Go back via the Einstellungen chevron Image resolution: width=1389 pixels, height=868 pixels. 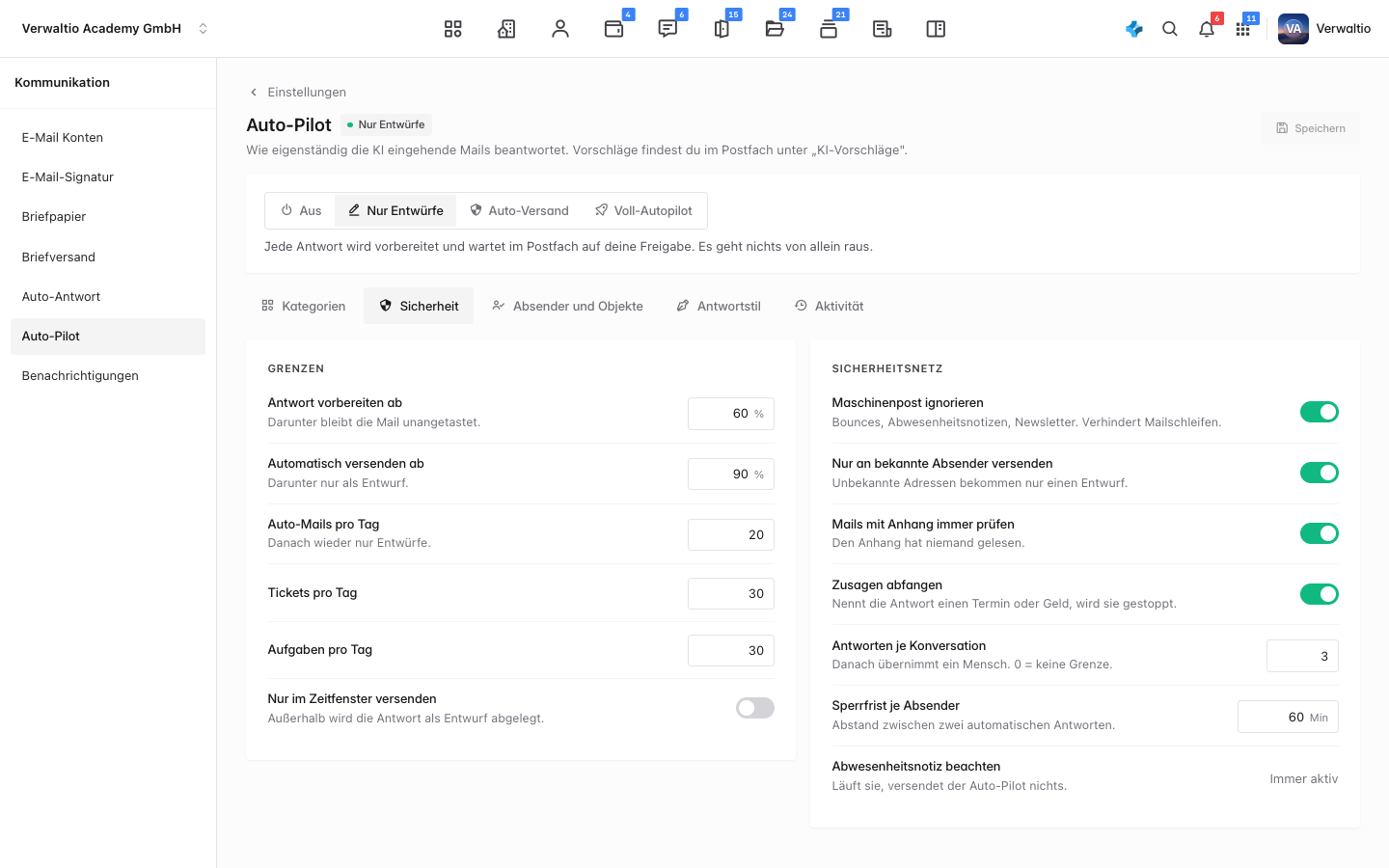pos(254,93)
